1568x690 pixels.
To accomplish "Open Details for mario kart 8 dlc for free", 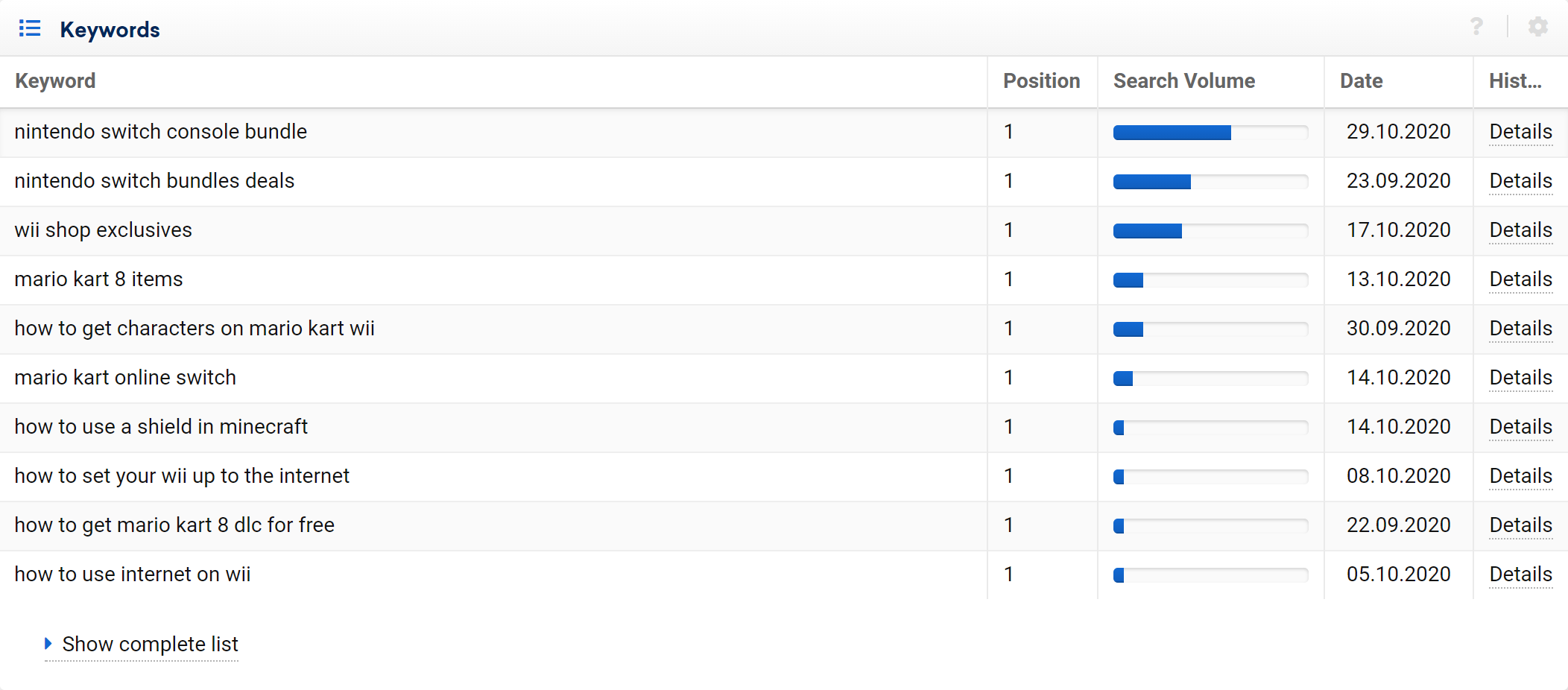I will point(1520,525).
